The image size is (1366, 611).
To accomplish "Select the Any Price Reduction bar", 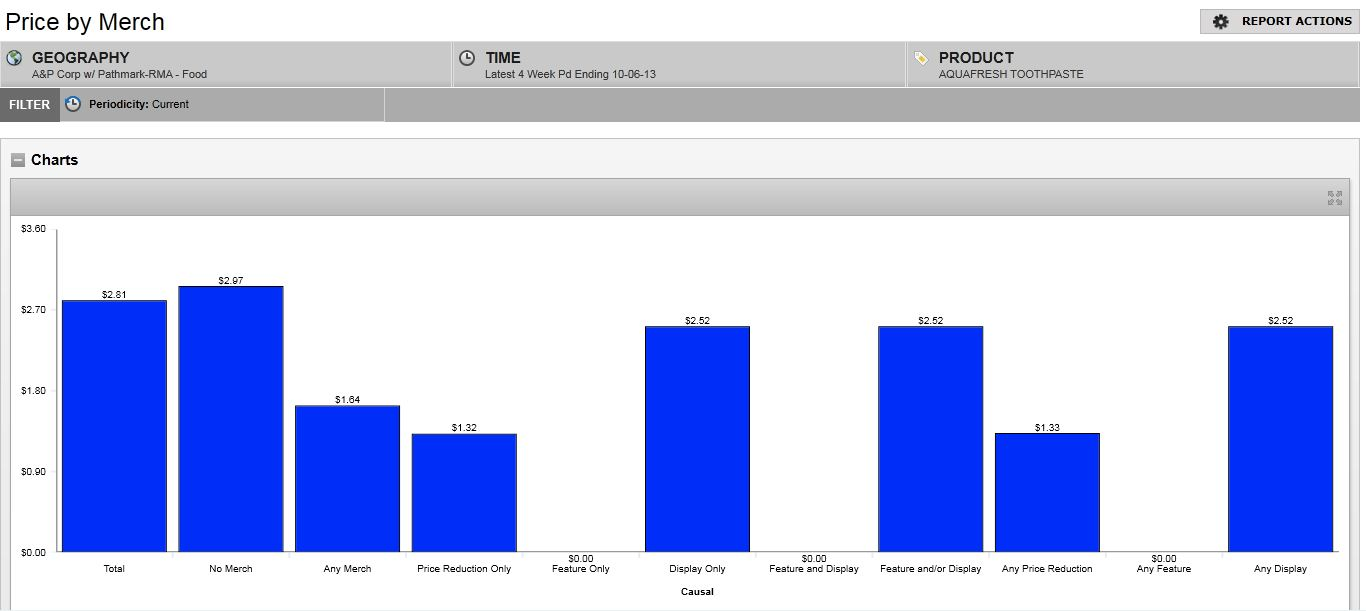I will click(x=1047, y=492).
